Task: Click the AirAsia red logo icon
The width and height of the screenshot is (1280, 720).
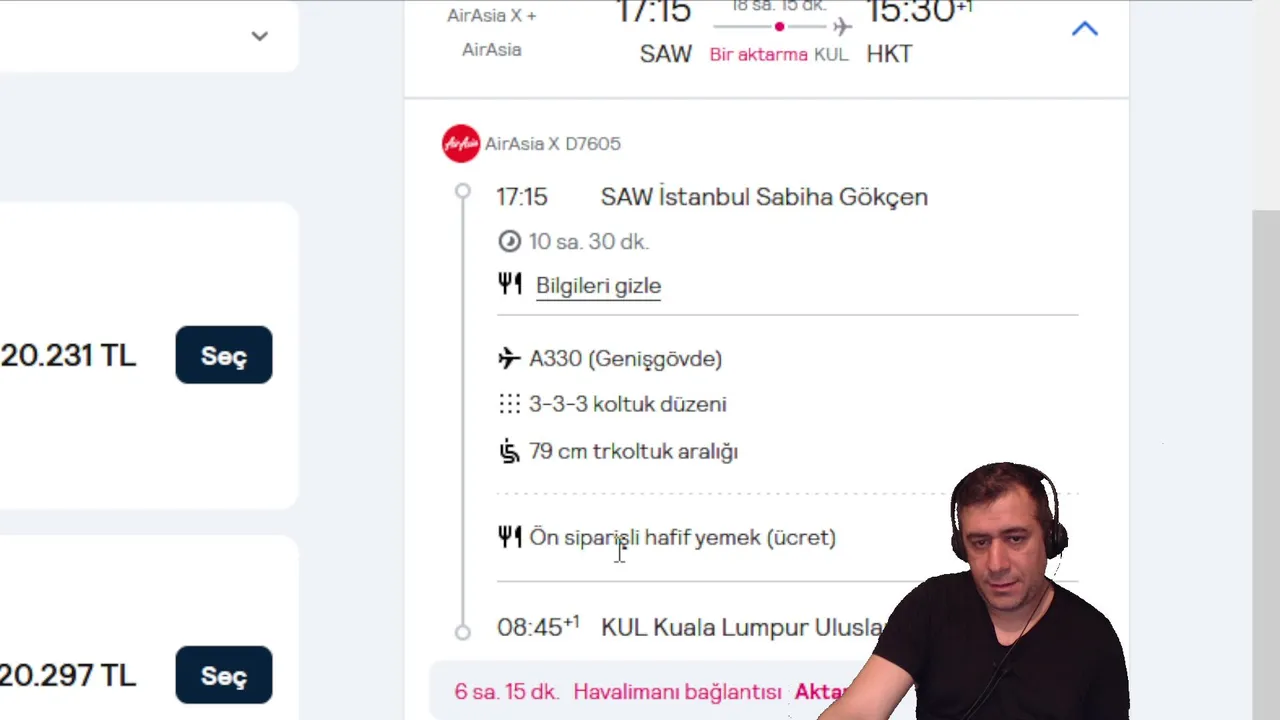Action: point(461,143)
